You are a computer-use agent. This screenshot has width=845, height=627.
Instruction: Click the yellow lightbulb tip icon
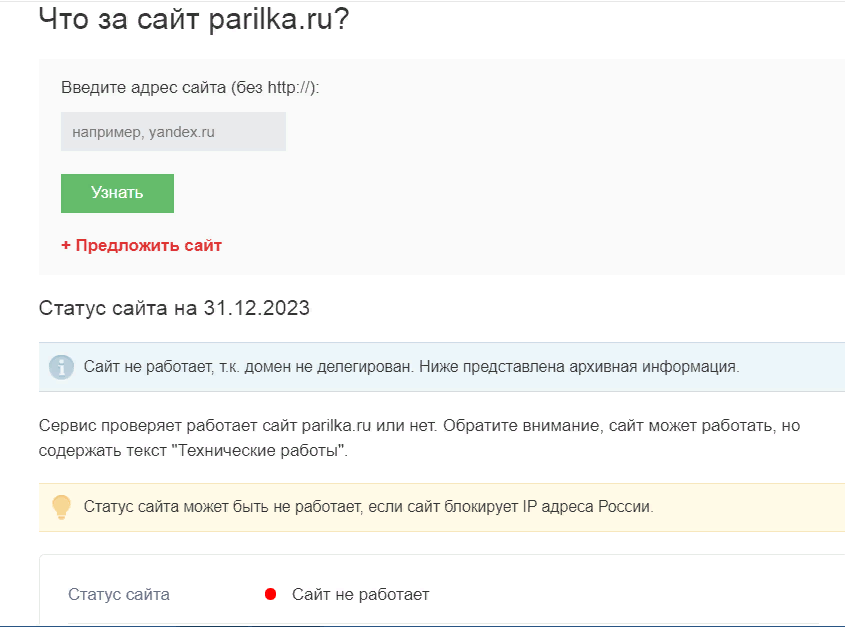pyautogui.click(x=61, y=507)
